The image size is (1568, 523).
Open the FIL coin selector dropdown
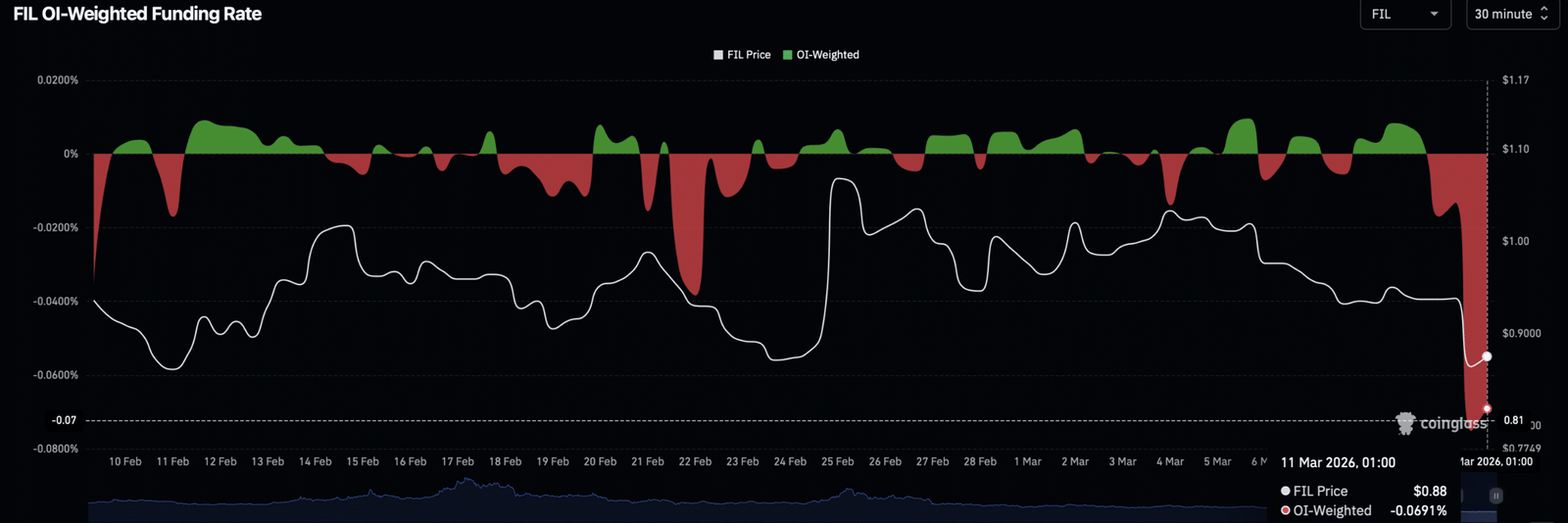[1404, 14]
